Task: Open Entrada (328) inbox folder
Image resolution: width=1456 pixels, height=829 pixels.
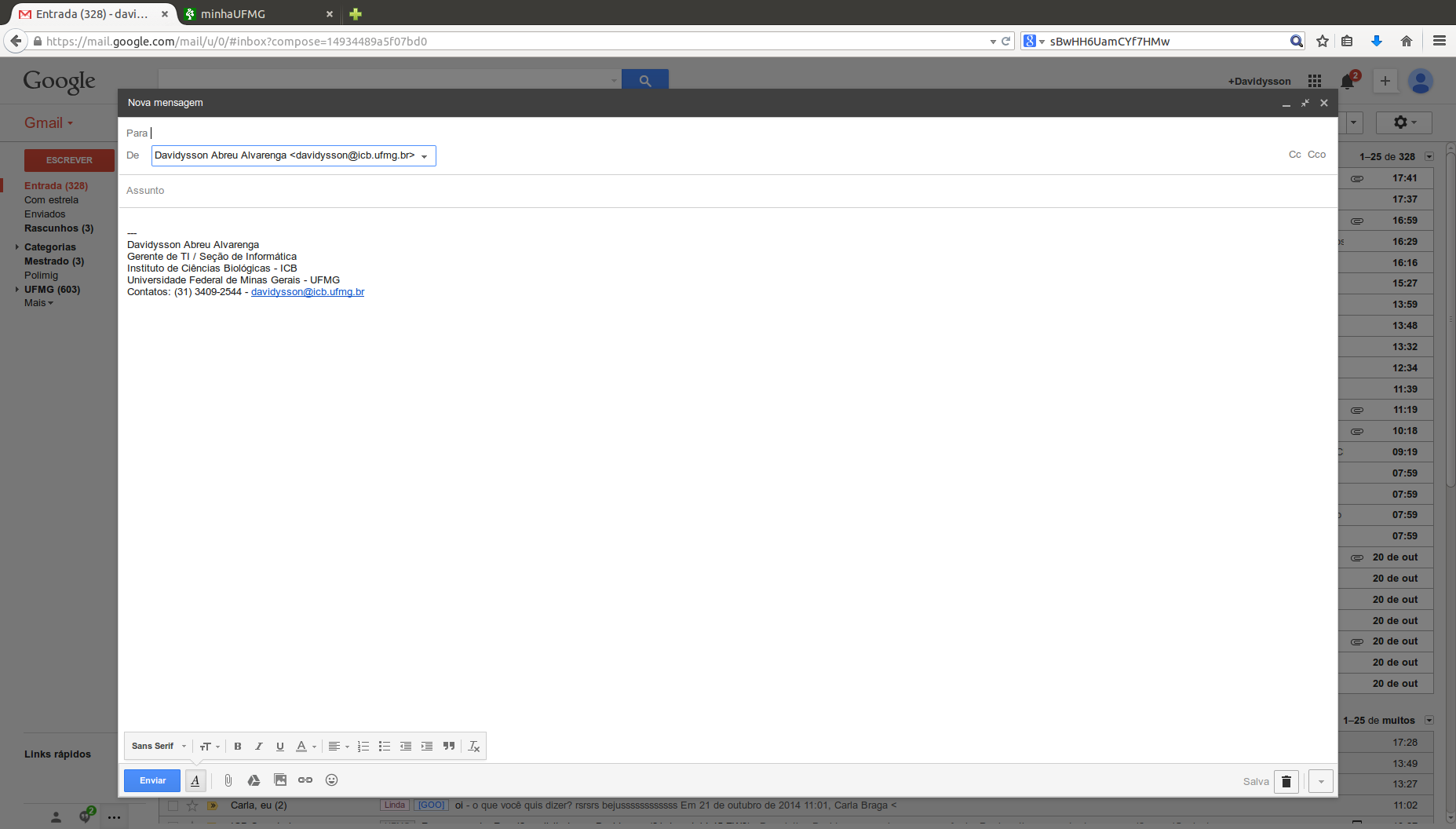Action: [56, 186]
